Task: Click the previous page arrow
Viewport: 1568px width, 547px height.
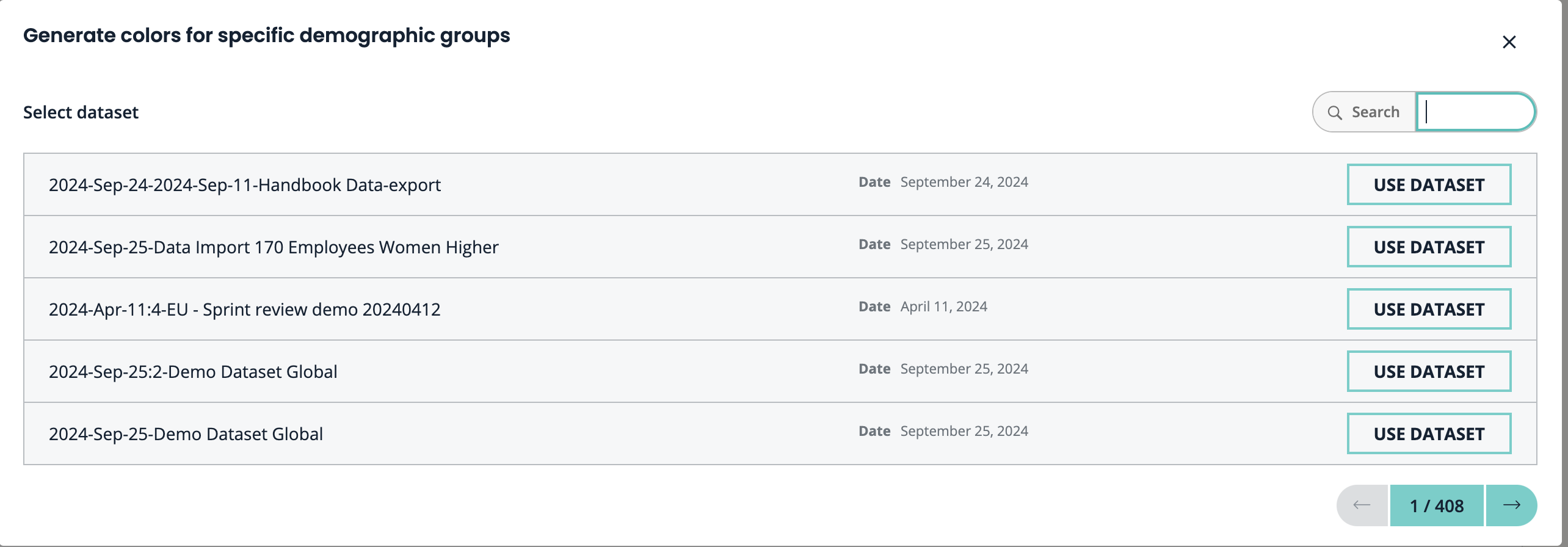Action: coord(1362,505)
